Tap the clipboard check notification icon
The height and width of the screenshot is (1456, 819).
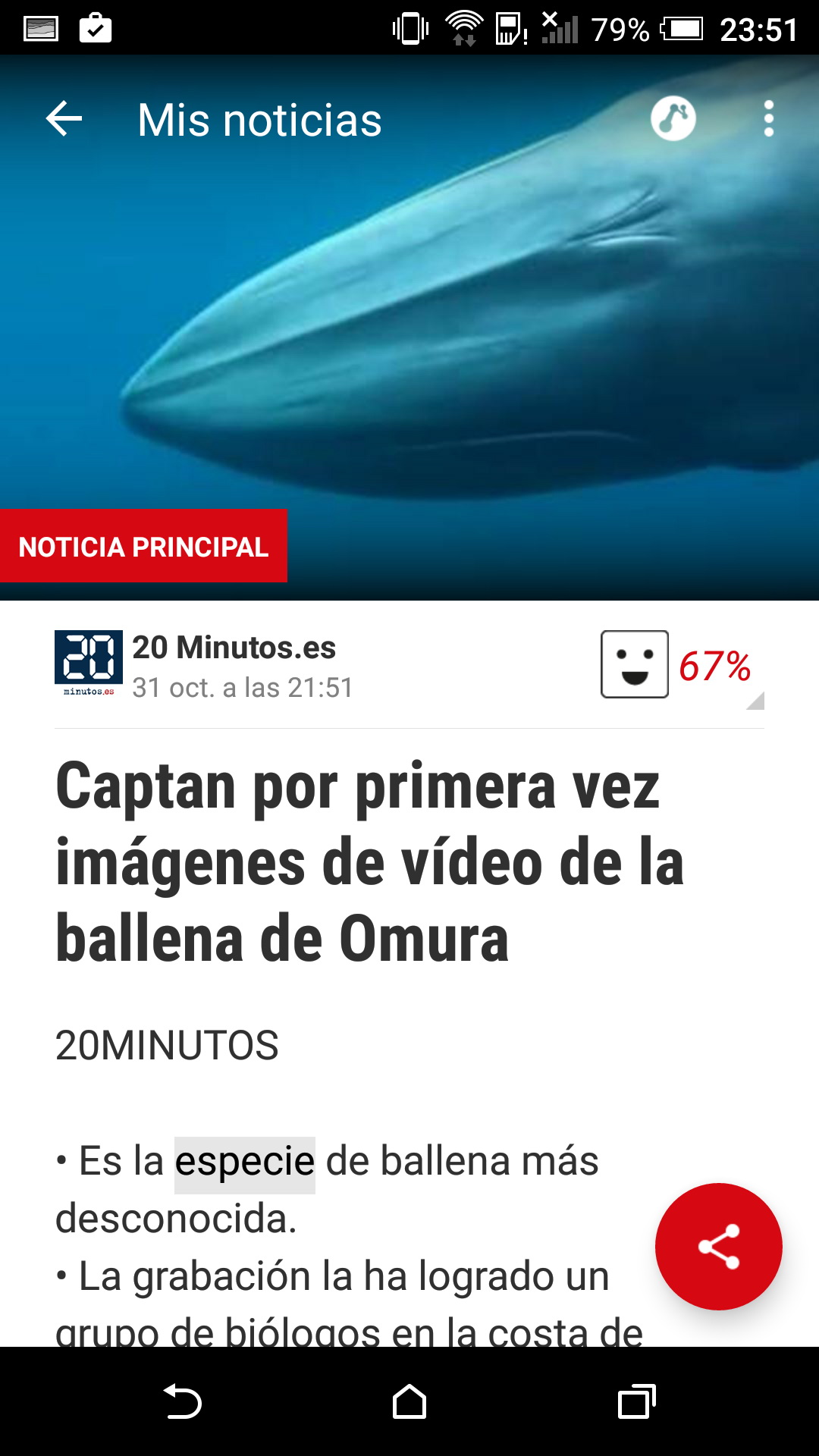96,29
